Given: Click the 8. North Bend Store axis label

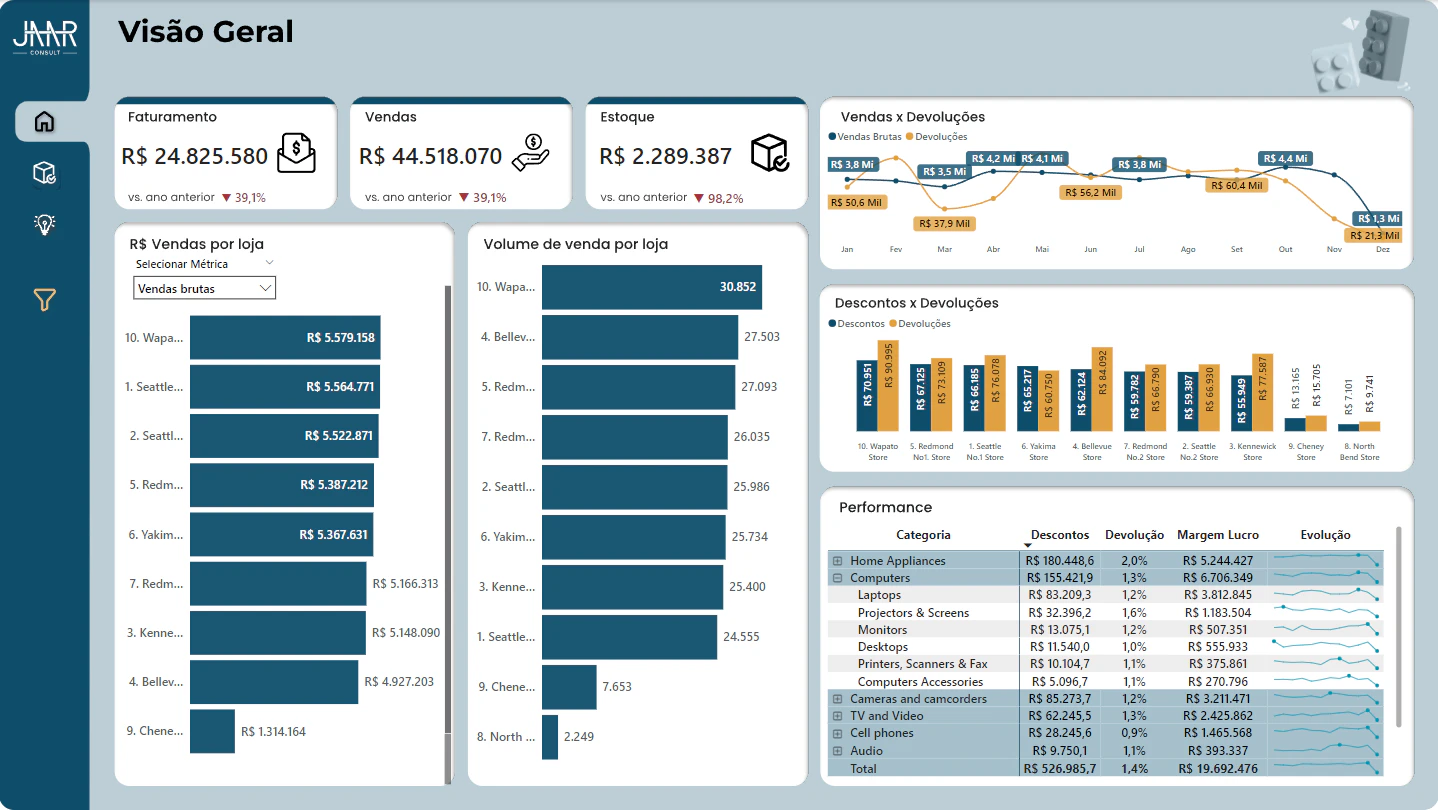Looking at the screenshot, I should point(1359,452).
